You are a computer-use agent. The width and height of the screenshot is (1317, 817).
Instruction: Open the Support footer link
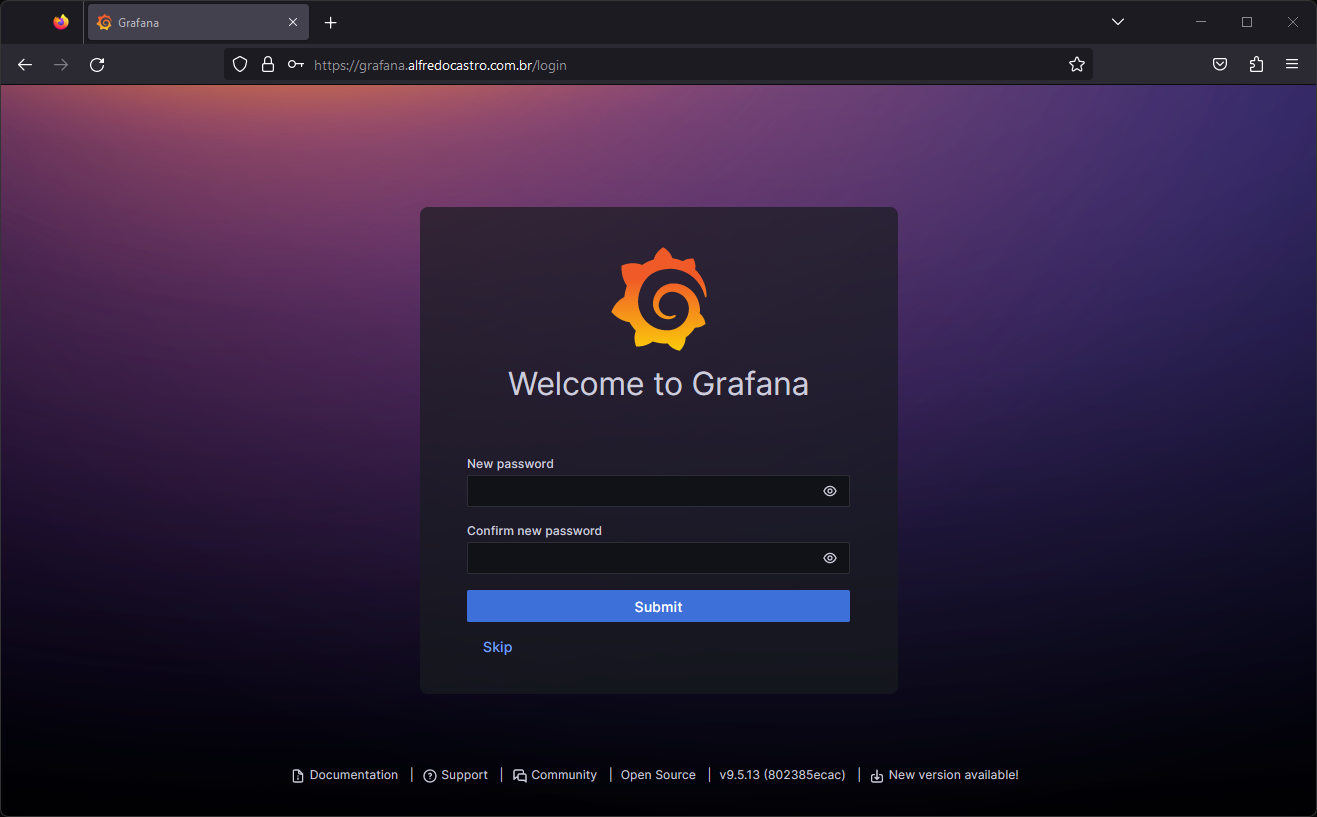(456, 775)
